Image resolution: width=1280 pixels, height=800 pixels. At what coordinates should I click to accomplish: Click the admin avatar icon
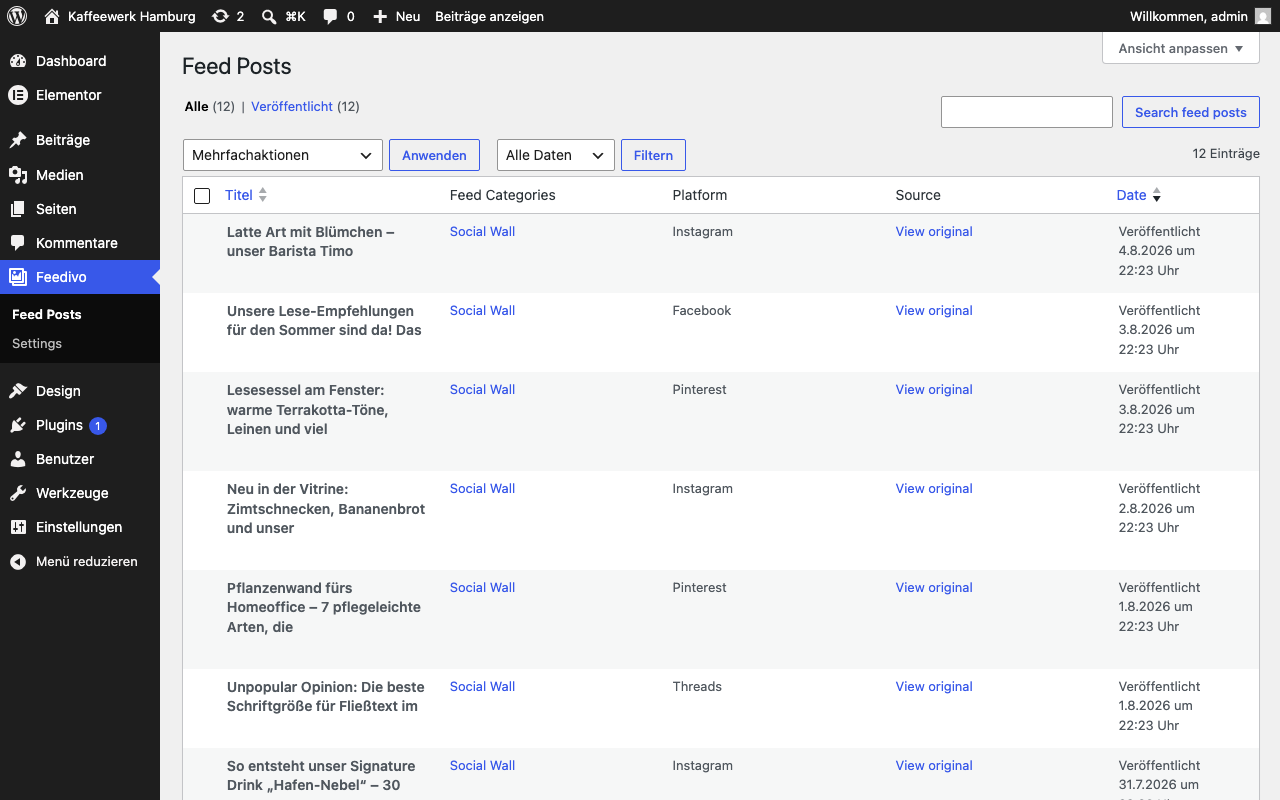tap(1263, 16)
